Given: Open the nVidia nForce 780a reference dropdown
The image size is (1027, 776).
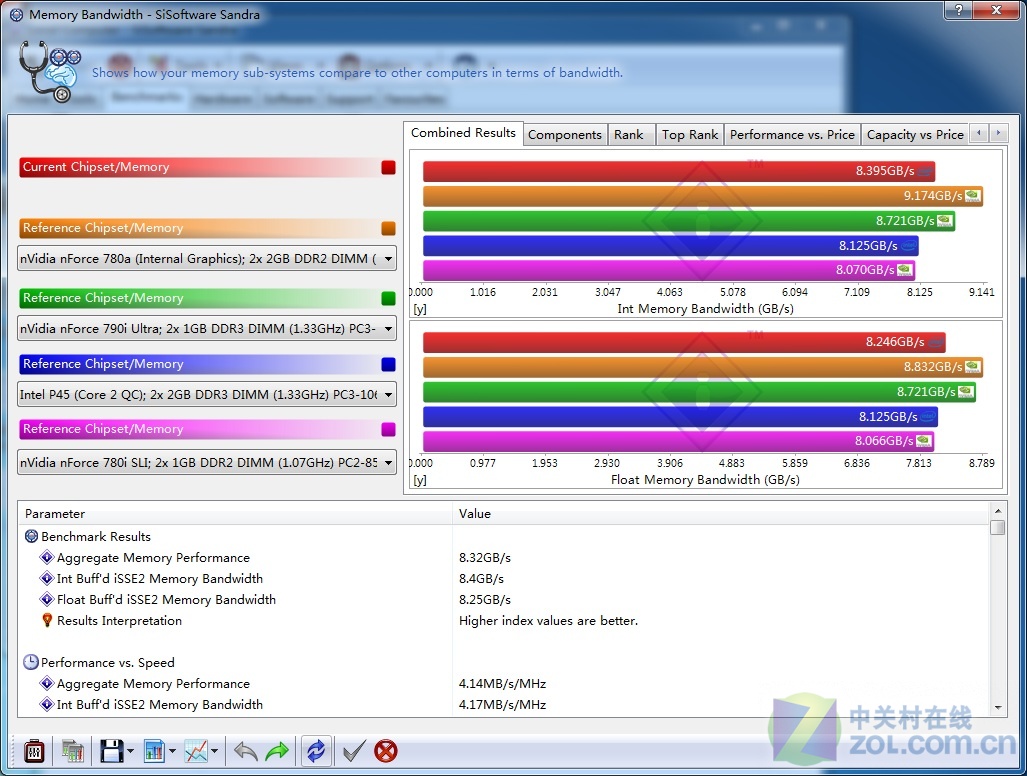Looking at the screenshot, I should click(207, 259).
